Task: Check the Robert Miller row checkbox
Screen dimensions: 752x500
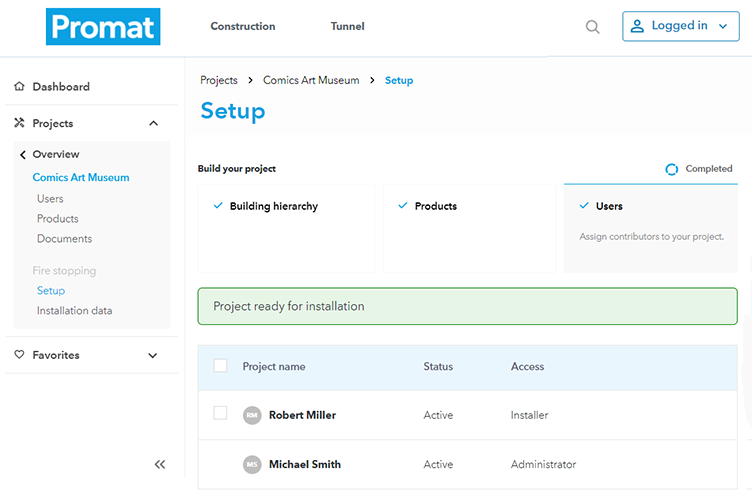Action: tap(220, 413)
